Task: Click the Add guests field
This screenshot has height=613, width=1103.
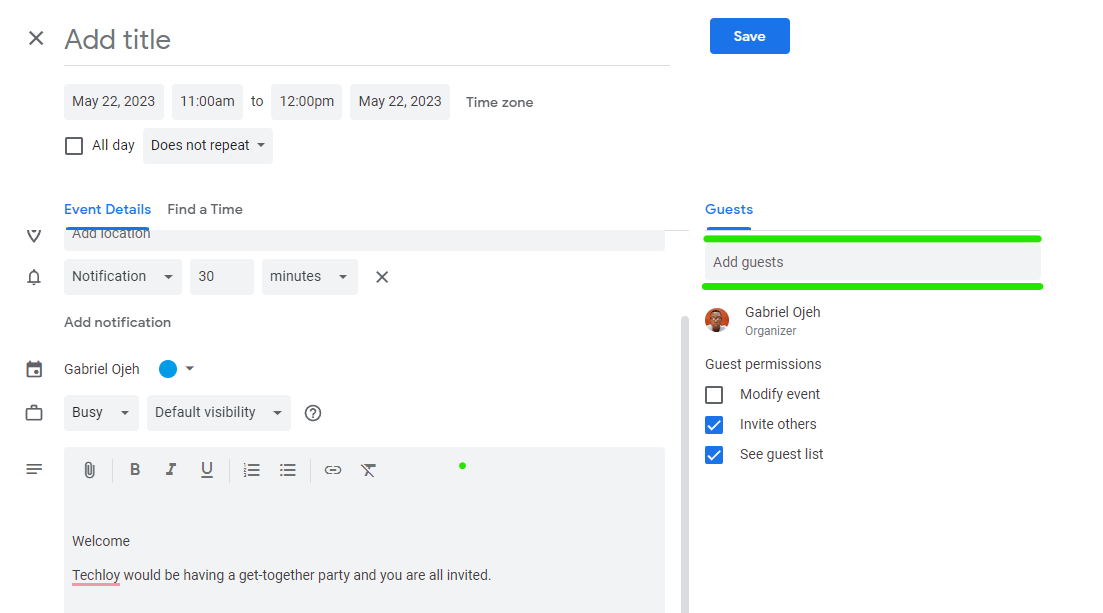Action: 872,261
